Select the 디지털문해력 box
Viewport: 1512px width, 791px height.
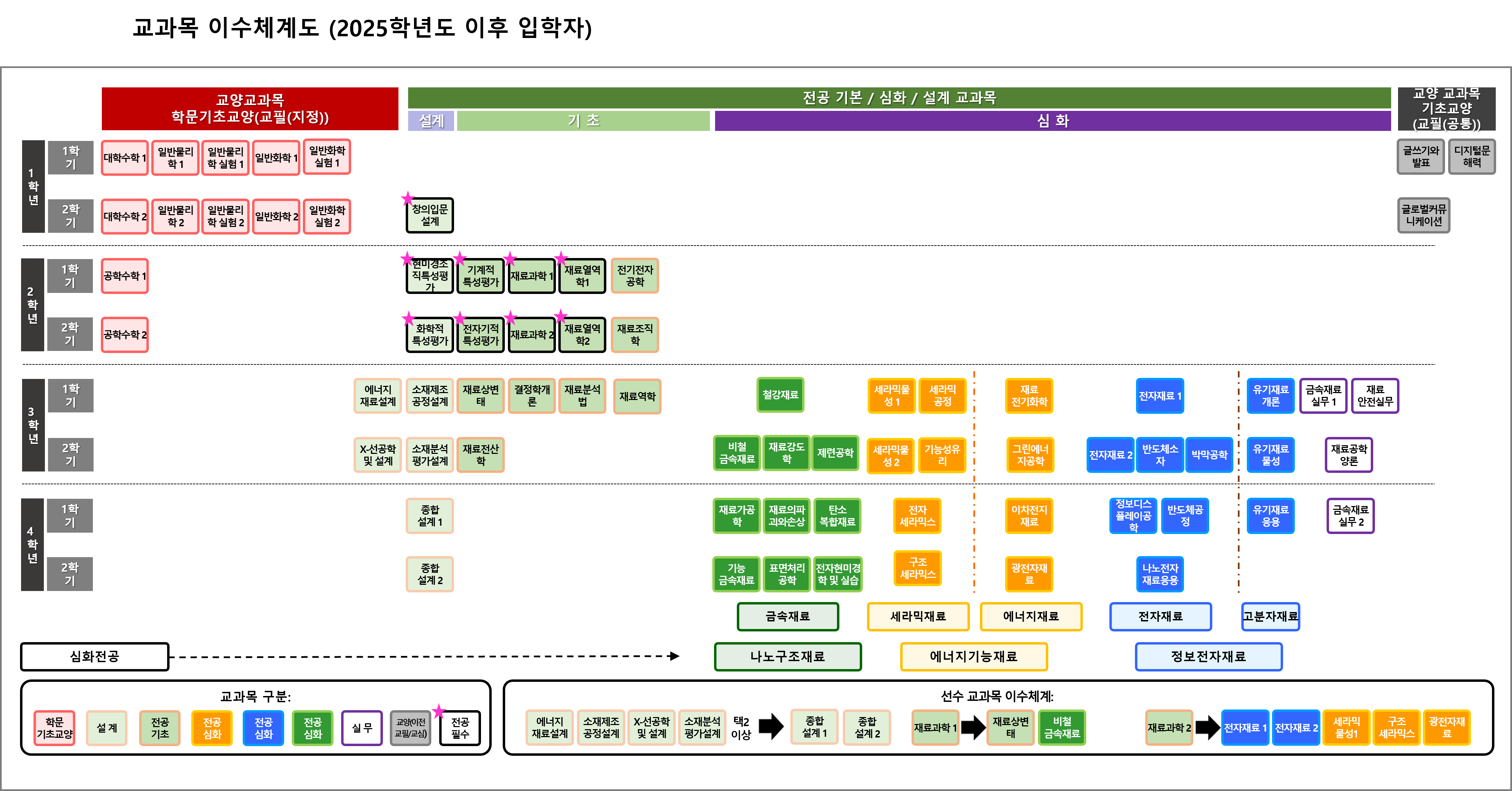tap(1472, 157)
